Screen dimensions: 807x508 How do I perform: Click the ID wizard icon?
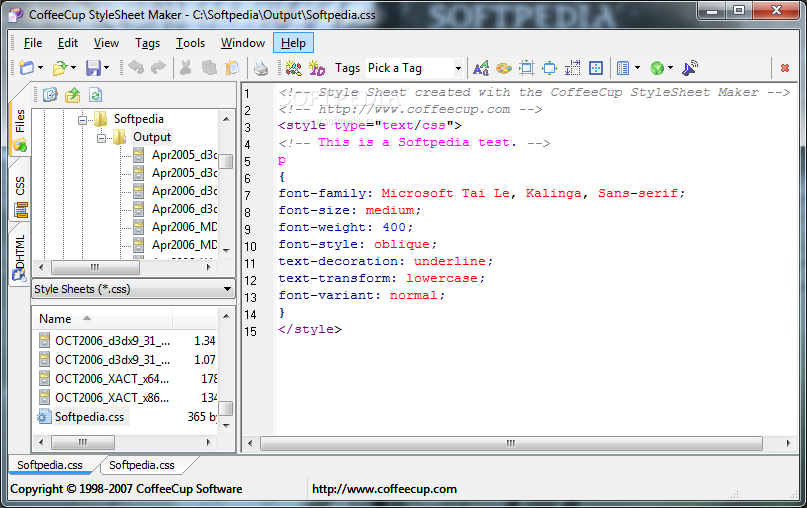(317, 67)
